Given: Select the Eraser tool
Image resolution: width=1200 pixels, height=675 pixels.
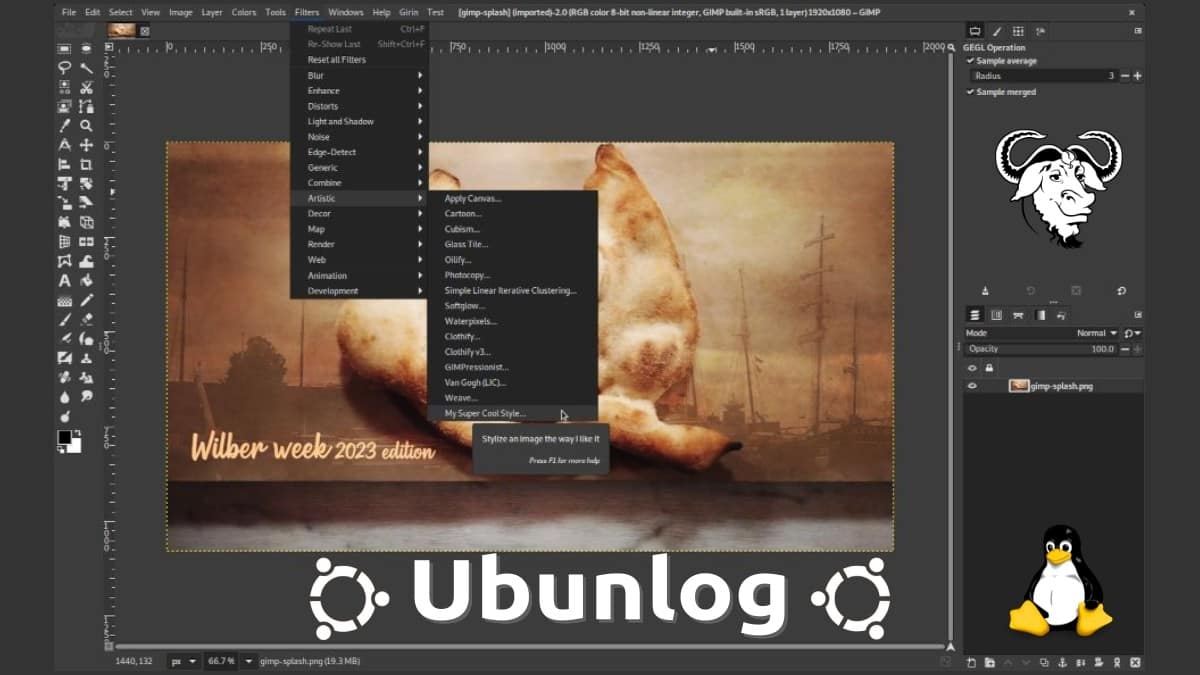Looking at the screenshot, I should point(86,320).
